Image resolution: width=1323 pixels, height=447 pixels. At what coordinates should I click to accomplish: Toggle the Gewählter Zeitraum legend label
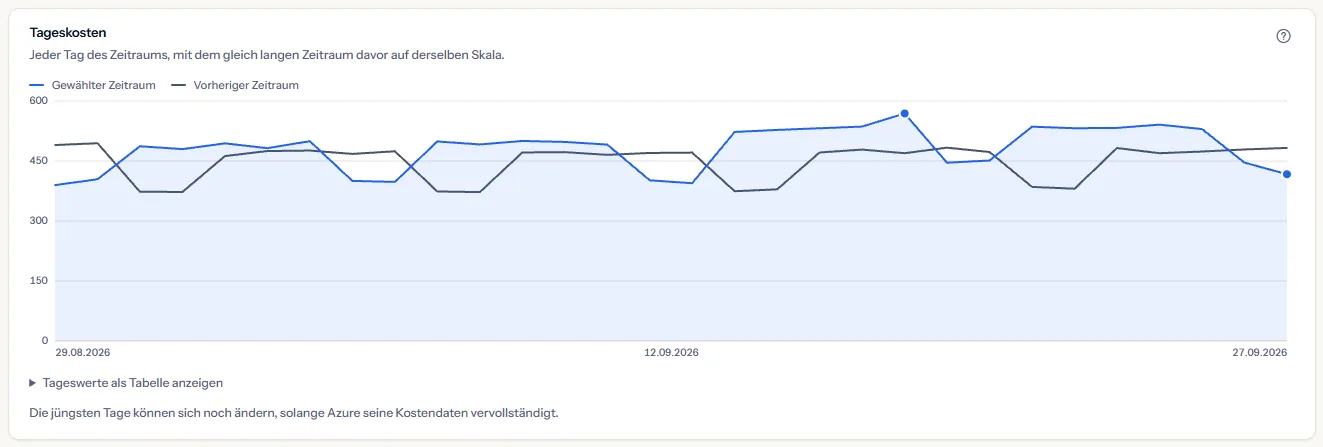click(x=104, y=85)
